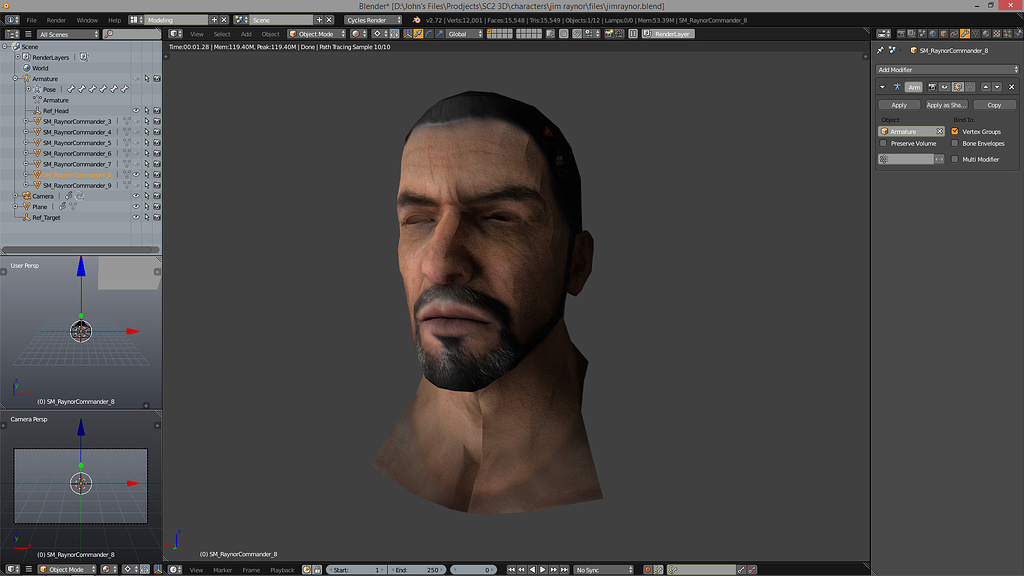The image size is (1024, 576).
Task: Click the search field in outliner
Action: click(131, 34)
